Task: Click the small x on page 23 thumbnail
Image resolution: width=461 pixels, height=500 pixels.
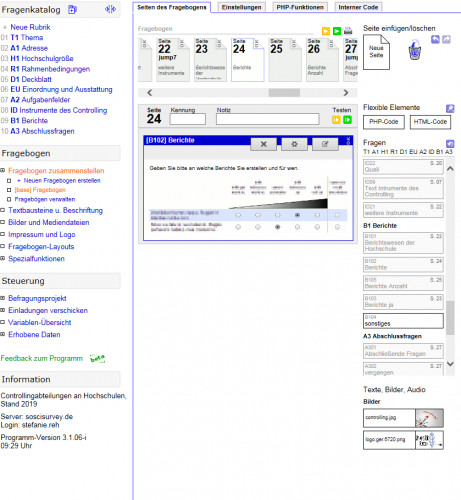Action: tap(219, 43)
